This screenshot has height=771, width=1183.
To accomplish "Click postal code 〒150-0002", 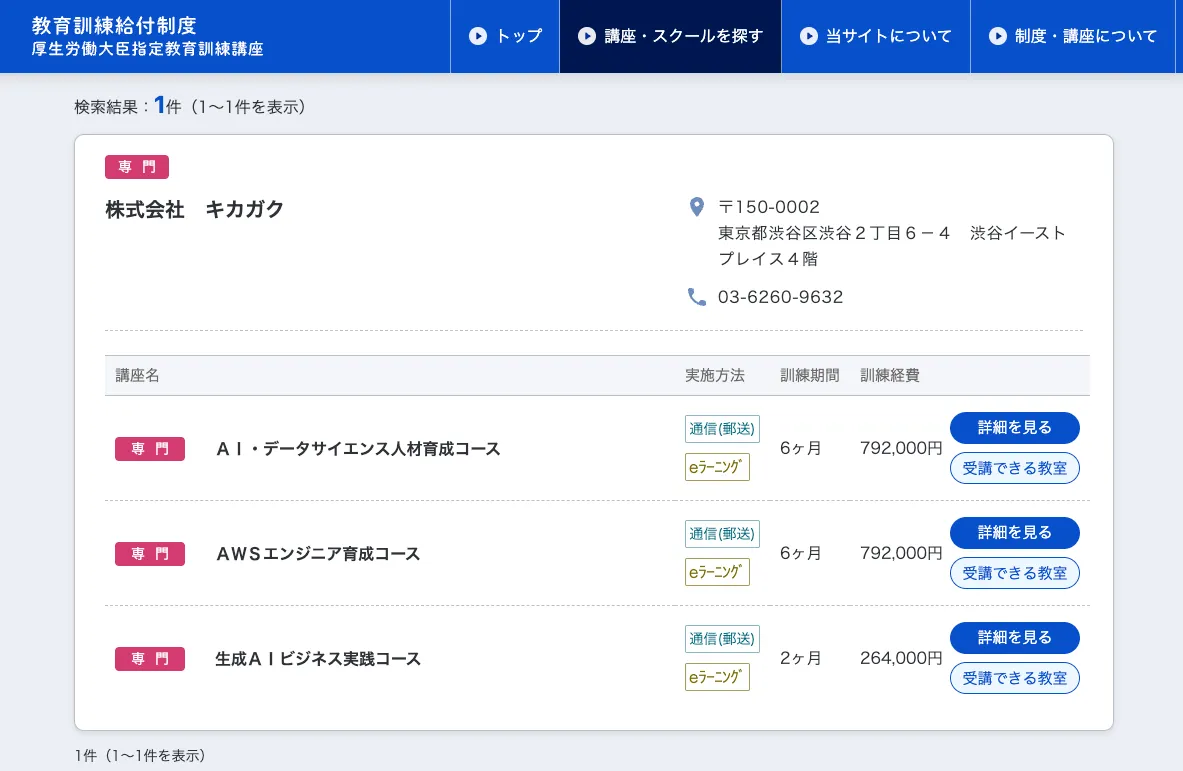I will tap(769, 207).
